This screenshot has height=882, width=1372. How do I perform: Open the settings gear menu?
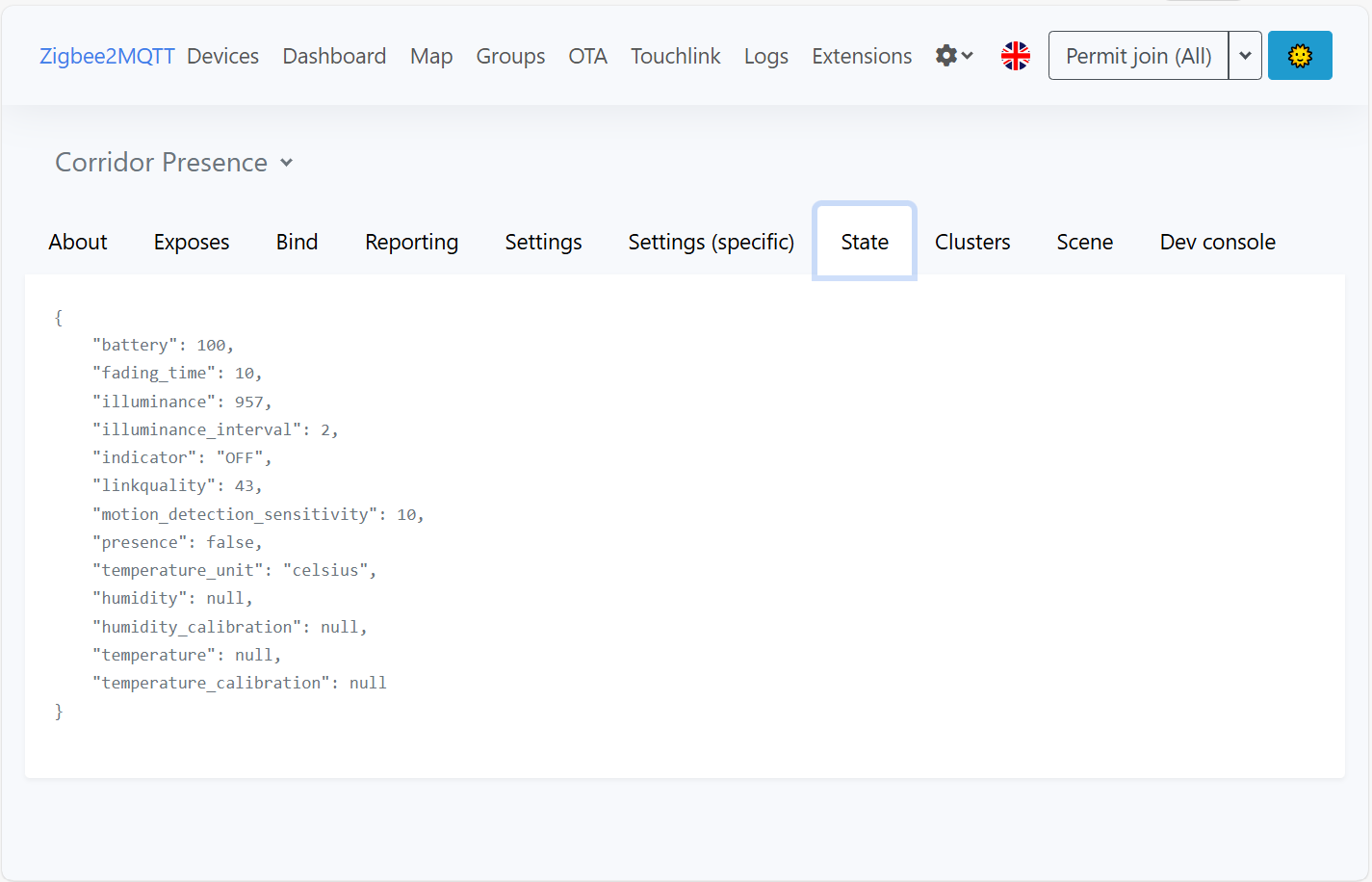(x=953, y=56)
